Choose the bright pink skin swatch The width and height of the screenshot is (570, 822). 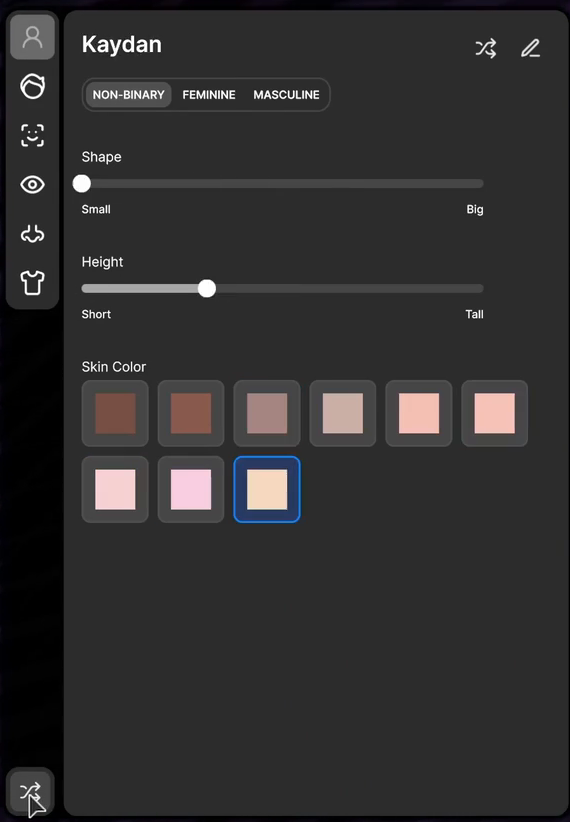[191, 489]
